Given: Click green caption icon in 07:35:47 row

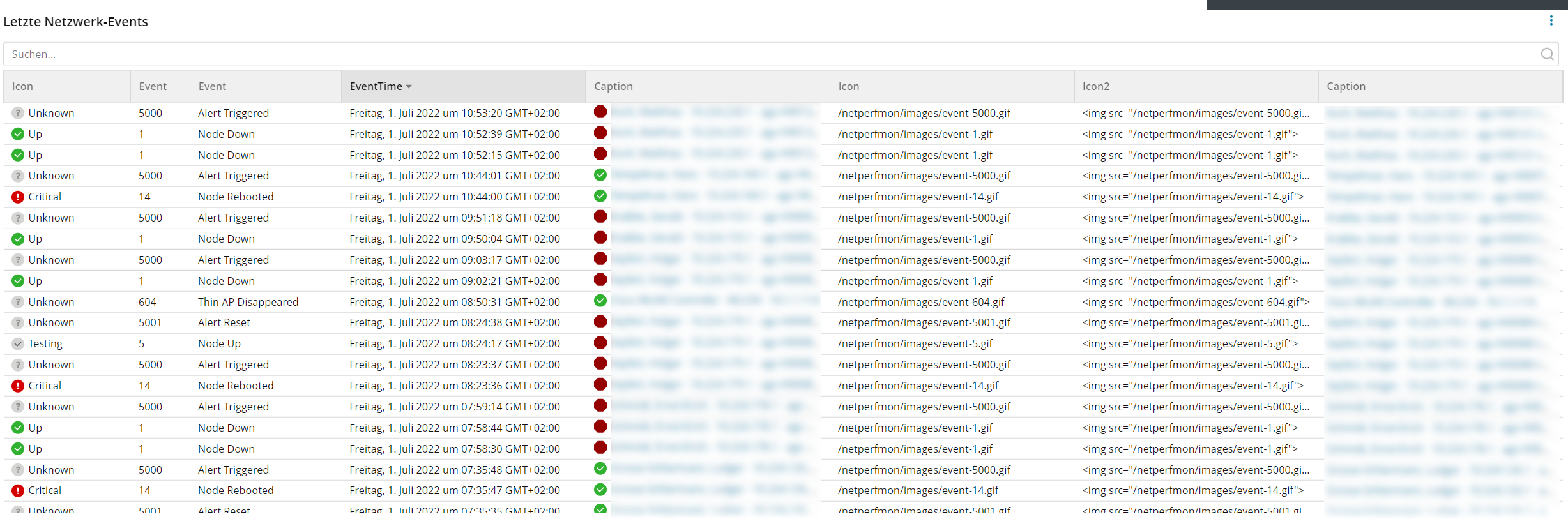Looking at the screenshot, I should pyautogui.click(x=600, y=489).
